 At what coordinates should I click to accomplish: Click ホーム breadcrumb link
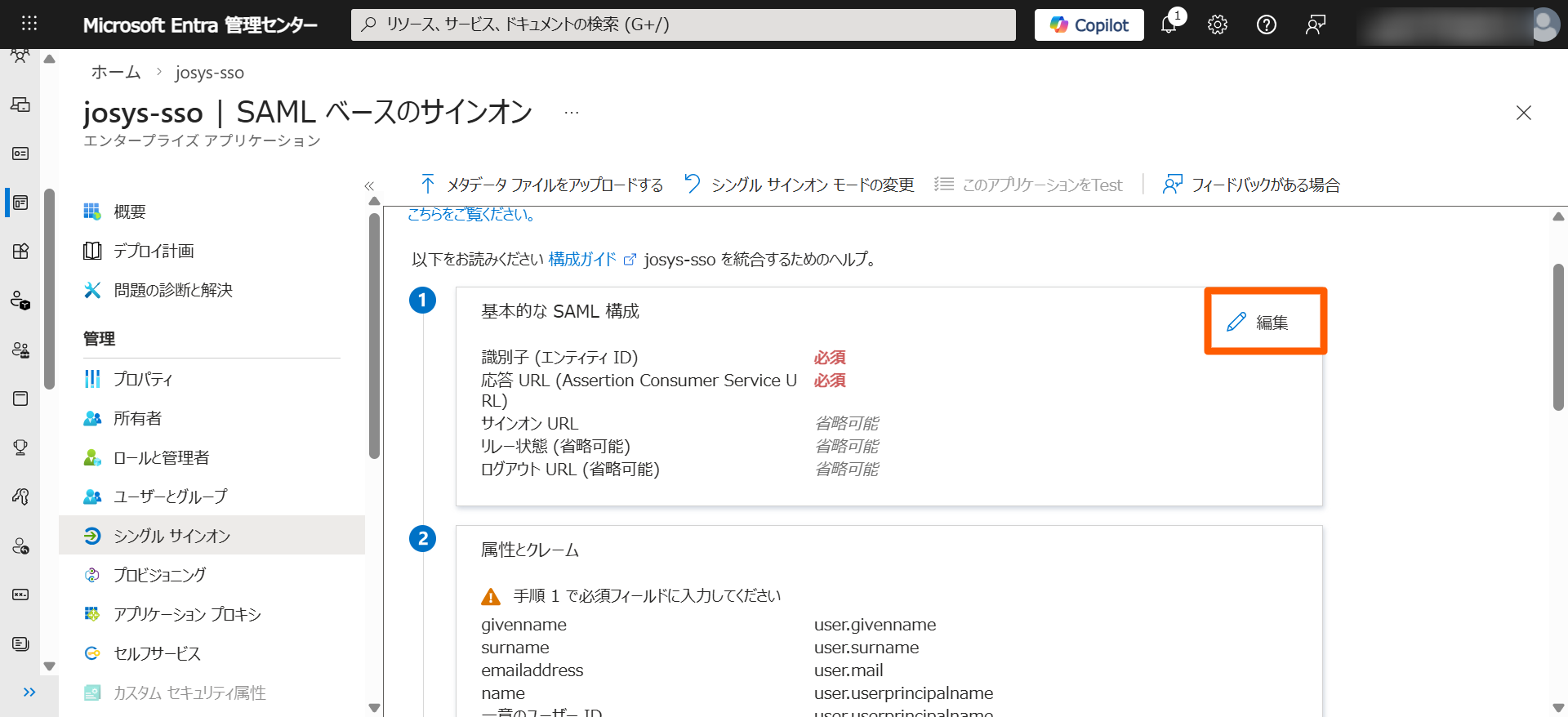pyautogui.click(x=116, y=73)
